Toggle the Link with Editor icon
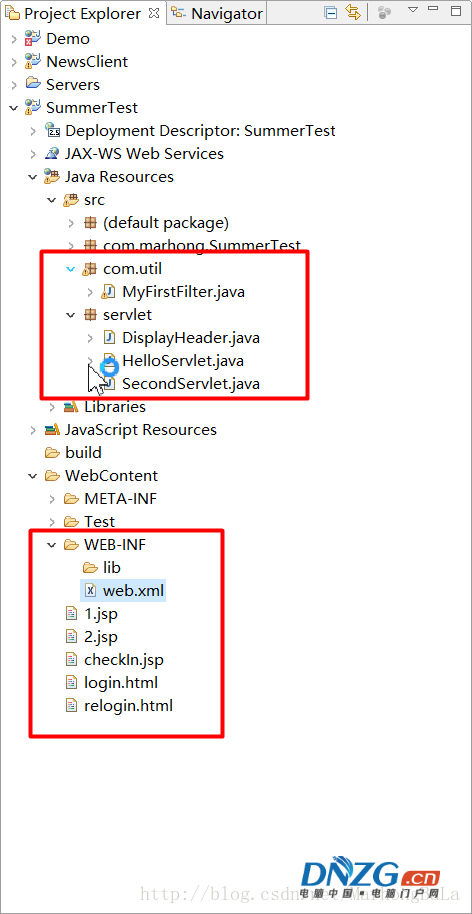The width and height of the screenshot is (472, 914). (353, 12)
